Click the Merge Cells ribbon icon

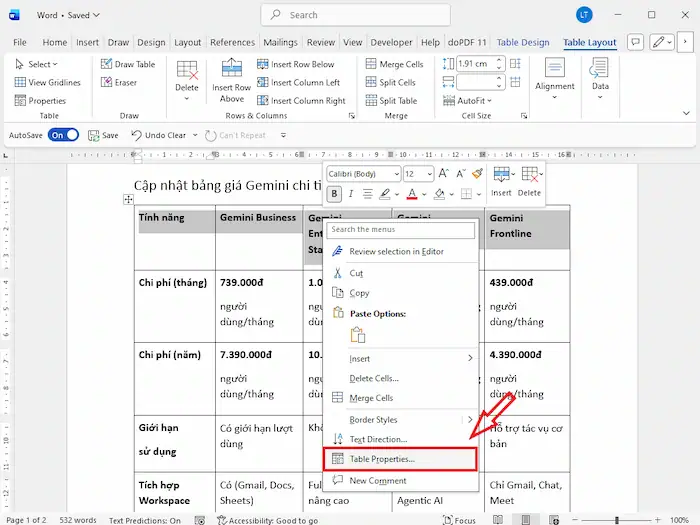(367, 65)
